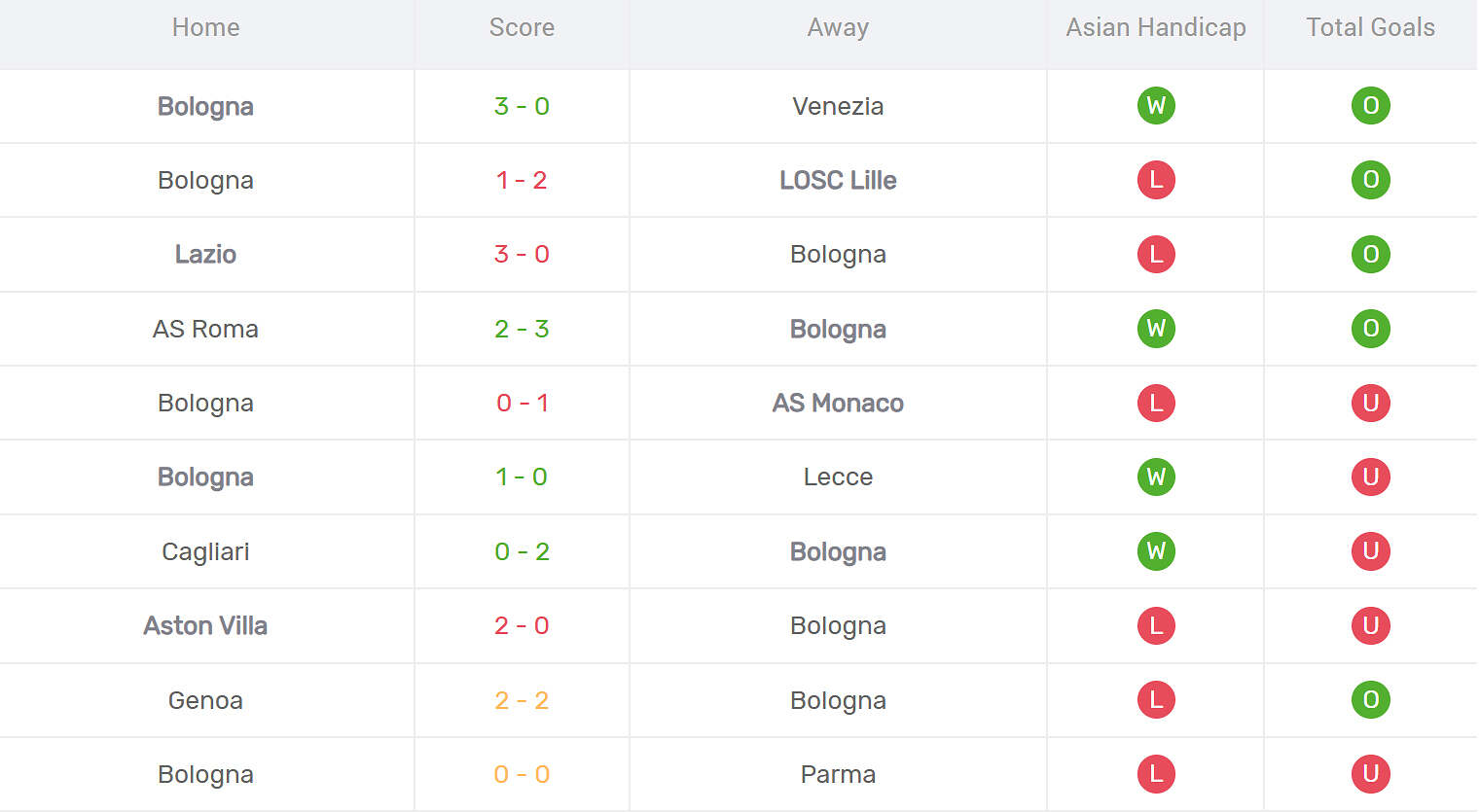Screen dimensions: 1480x812
Task: Click the W handicap badge in AS Roma row
Action: (x=1156, y=329)
